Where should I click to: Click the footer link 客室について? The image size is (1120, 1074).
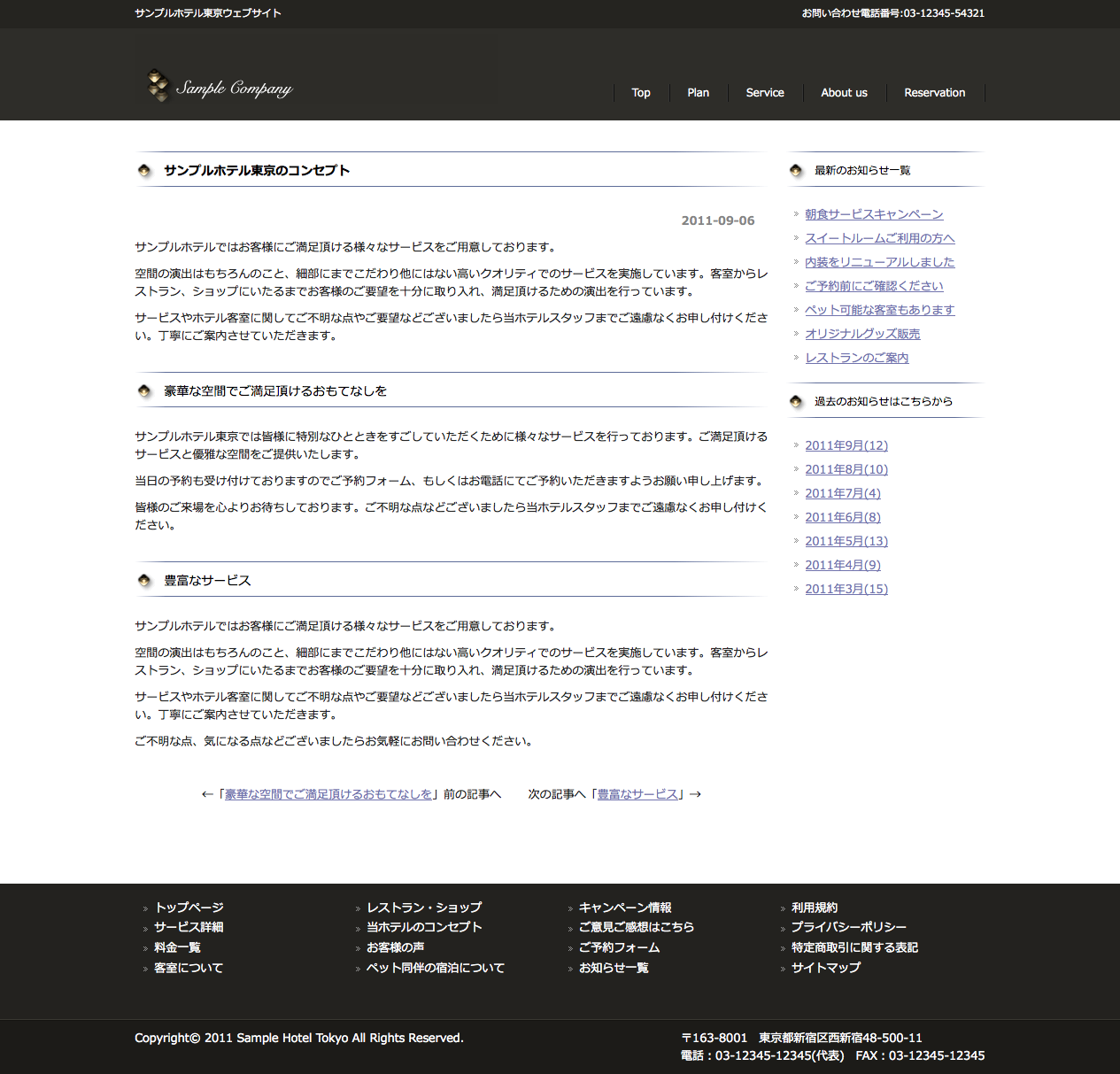(x=189, y=968)
